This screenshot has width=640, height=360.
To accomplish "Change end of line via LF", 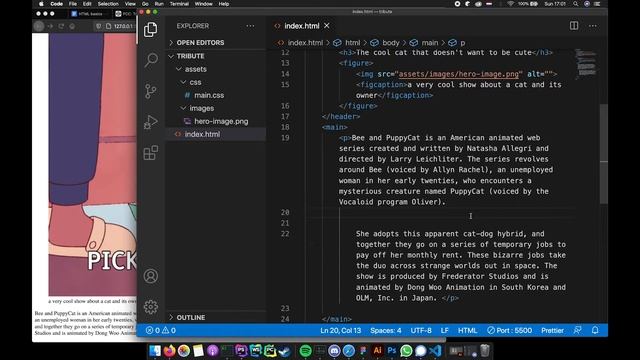I will pos(444,330).
